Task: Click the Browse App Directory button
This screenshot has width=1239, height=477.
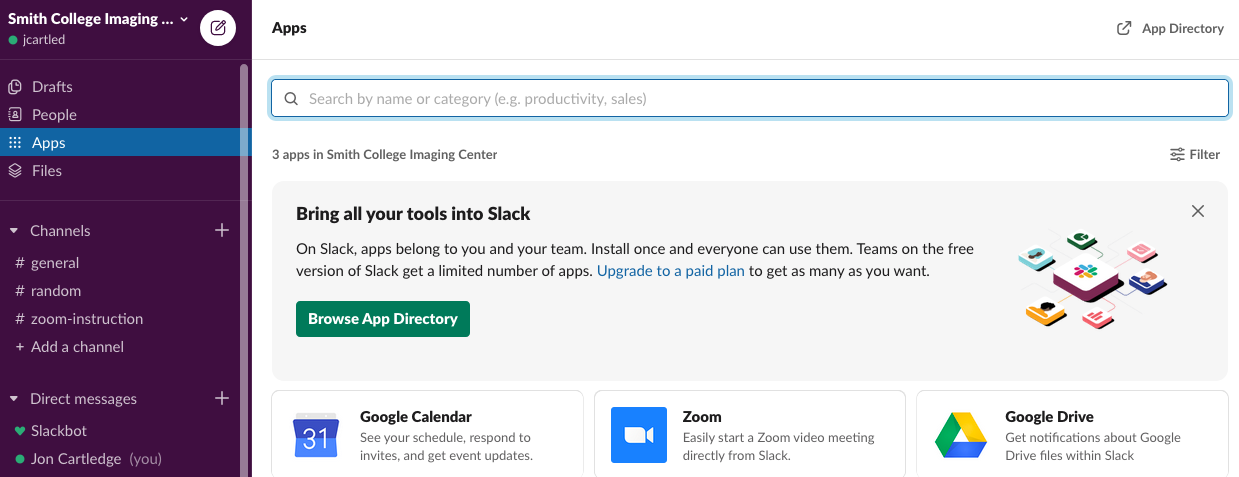Action: 383,319
